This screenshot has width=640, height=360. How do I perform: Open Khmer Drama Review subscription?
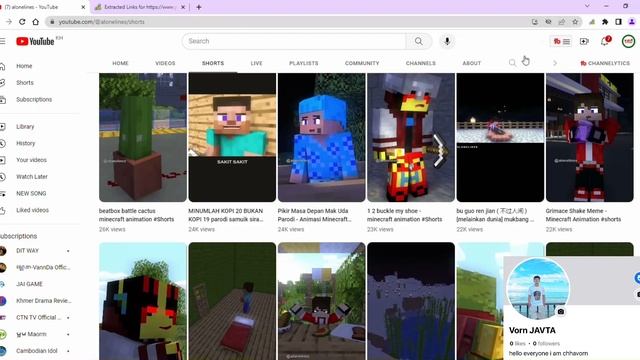[x=43, y=301]
